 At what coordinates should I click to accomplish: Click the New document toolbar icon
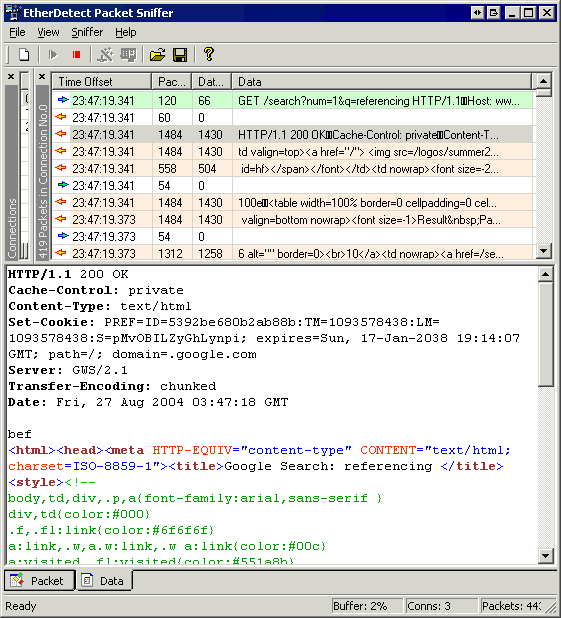[24, 54]
